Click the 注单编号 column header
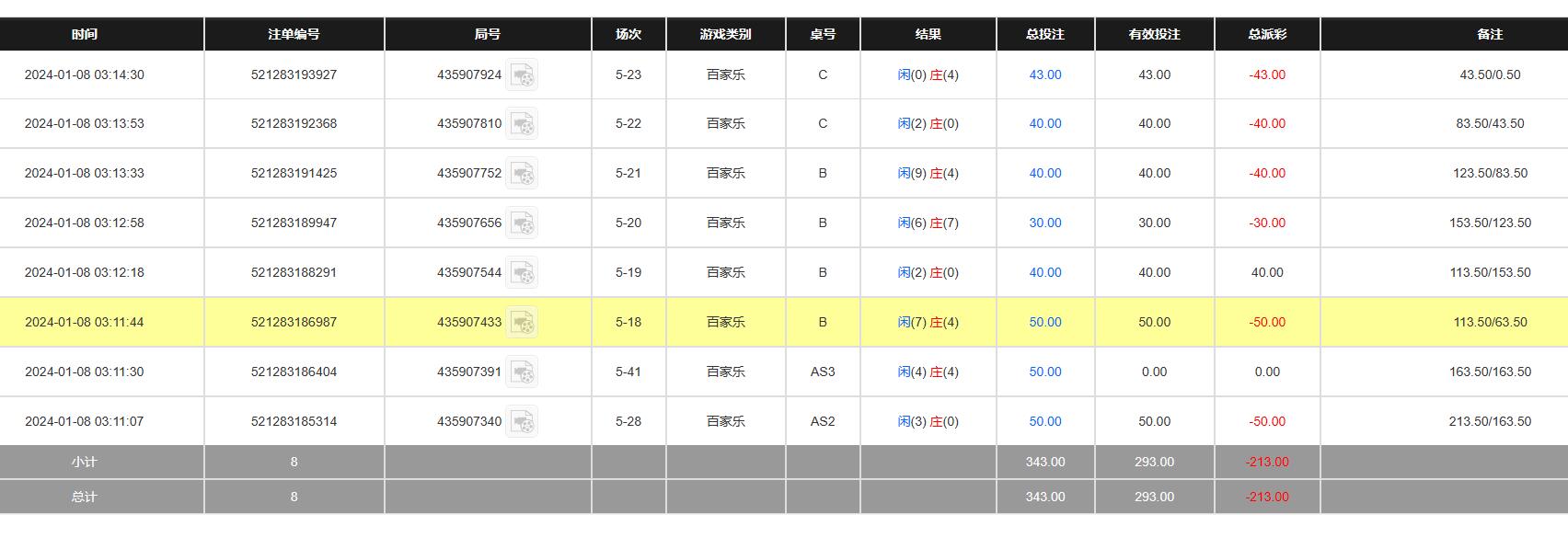The height and width of the screenshot is (549, 1568). (x=294, y=34)
